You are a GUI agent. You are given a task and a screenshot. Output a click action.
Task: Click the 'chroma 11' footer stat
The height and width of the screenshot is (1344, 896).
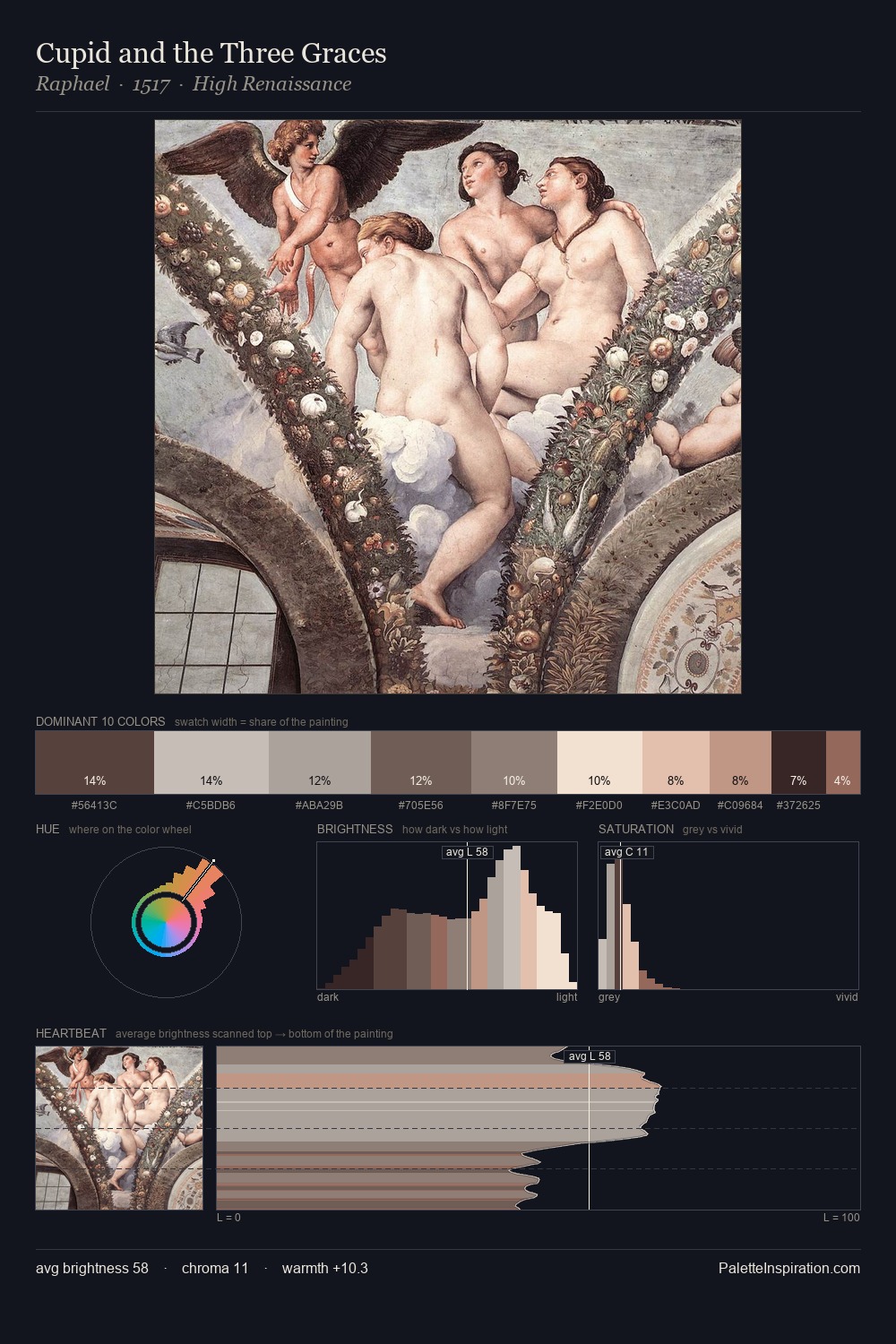pyautogui.click(x=215, y=1268)
